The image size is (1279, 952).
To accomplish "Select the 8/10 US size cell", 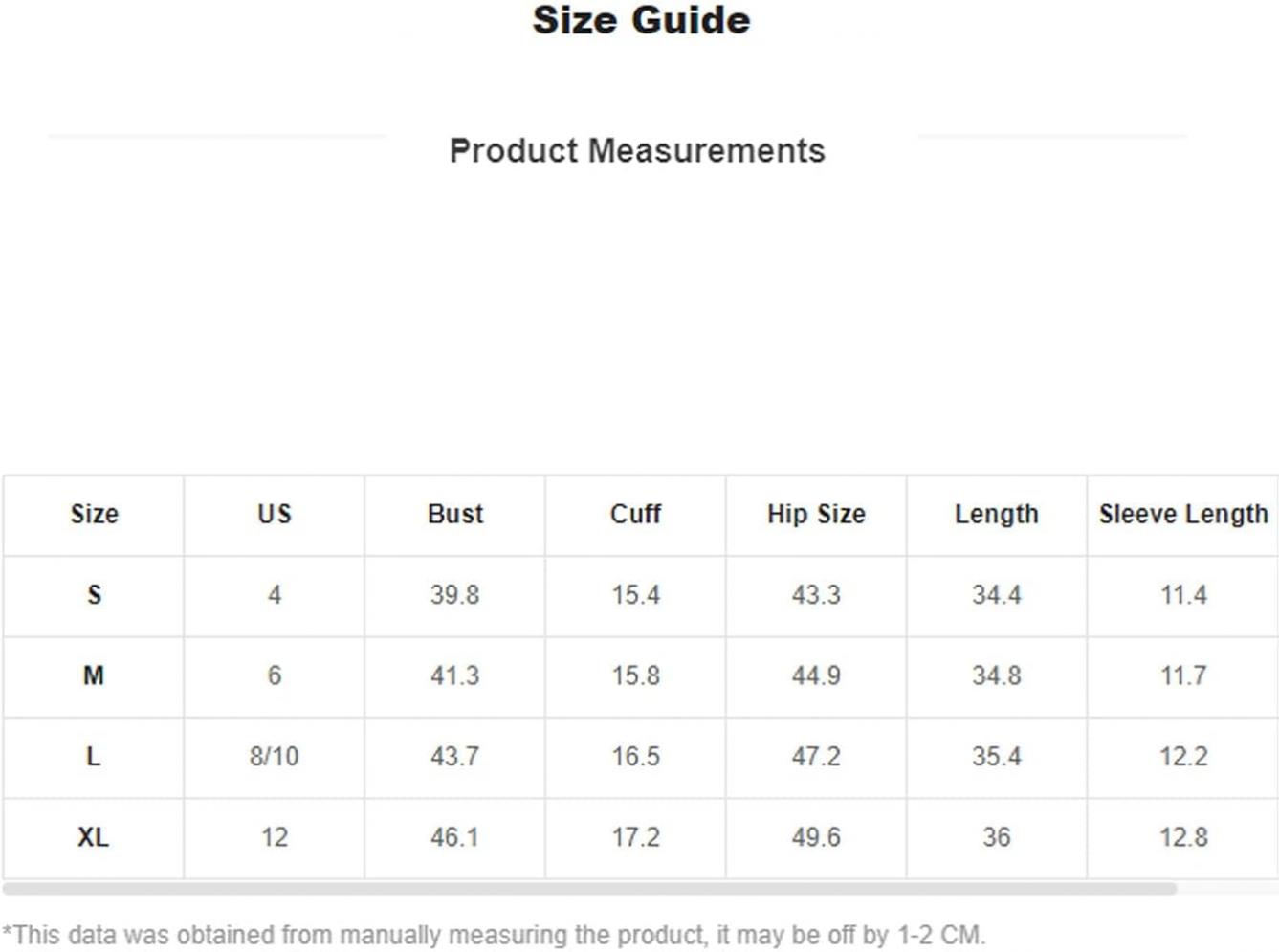I will pos(275,757).
